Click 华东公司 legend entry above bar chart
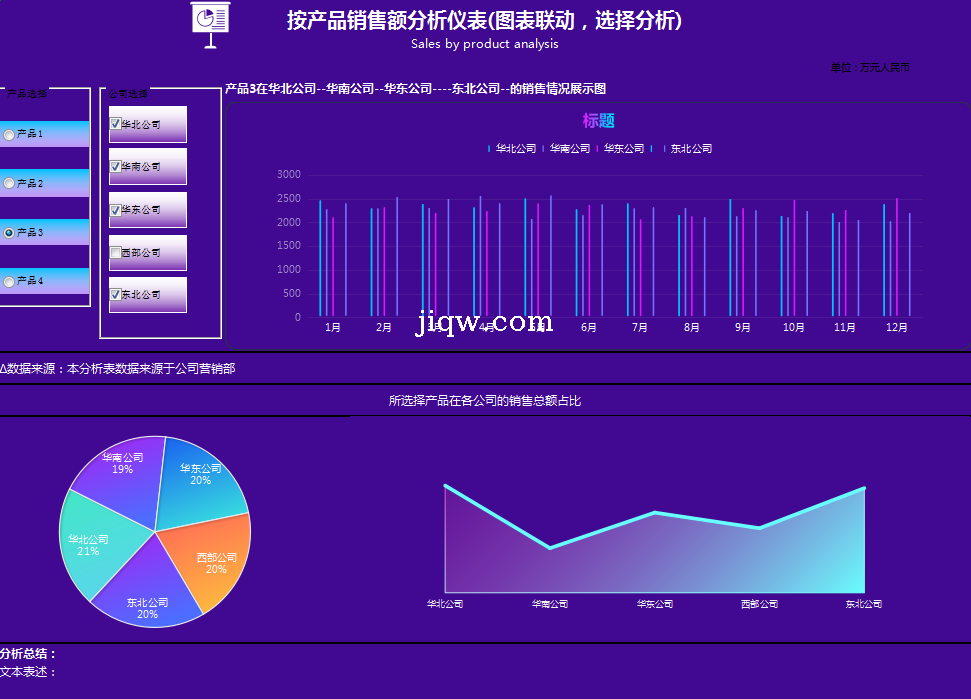The height and width of the screenshot is (699, 971). pyautogui.click(x=622, y=149)
